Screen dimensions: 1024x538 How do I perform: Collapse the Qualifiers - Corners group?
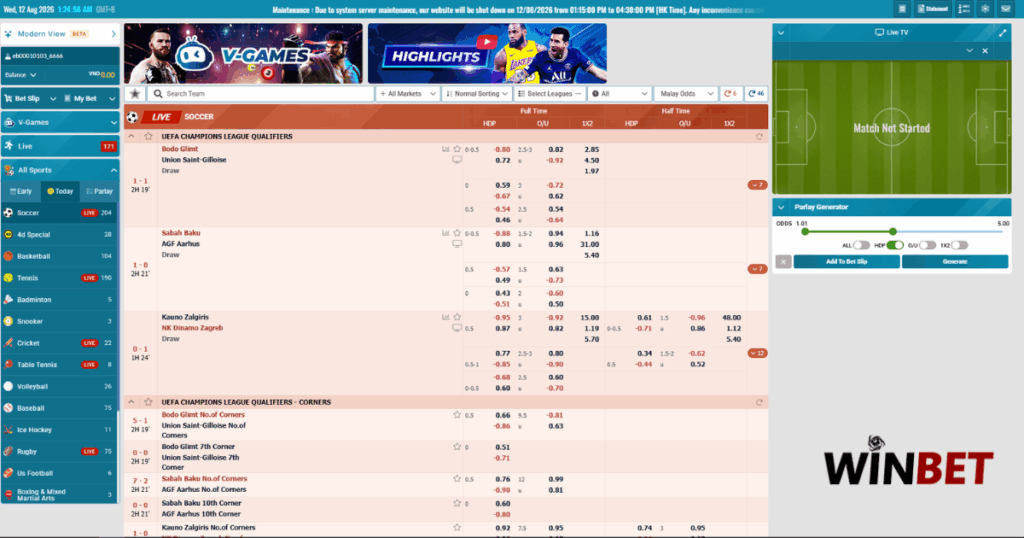click(x=131, y=402)
